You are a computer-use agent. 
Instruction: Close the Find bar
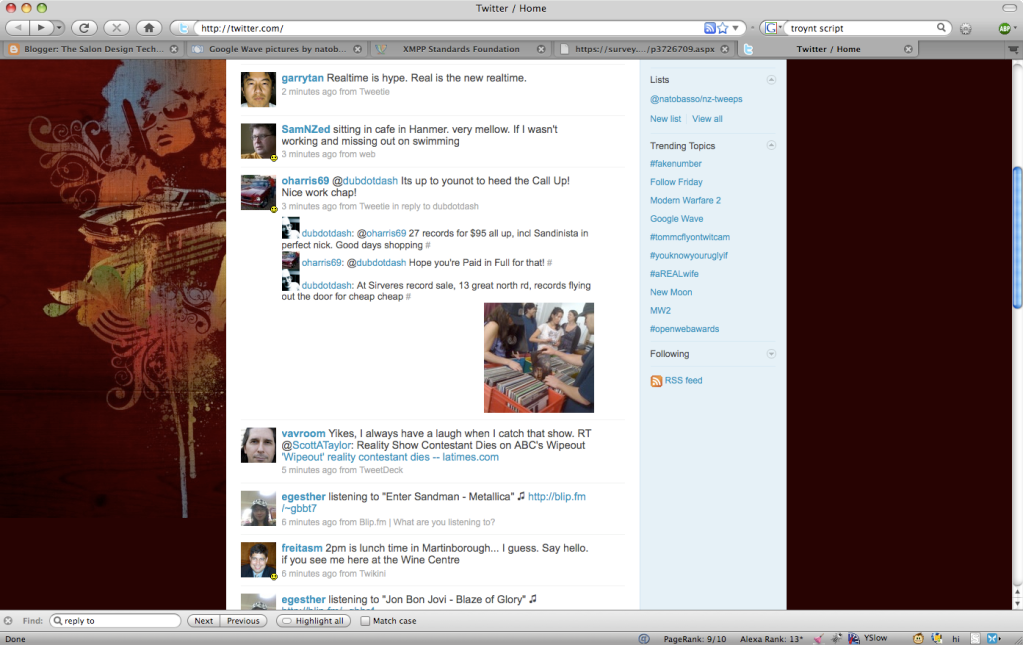tap(8, 621)
